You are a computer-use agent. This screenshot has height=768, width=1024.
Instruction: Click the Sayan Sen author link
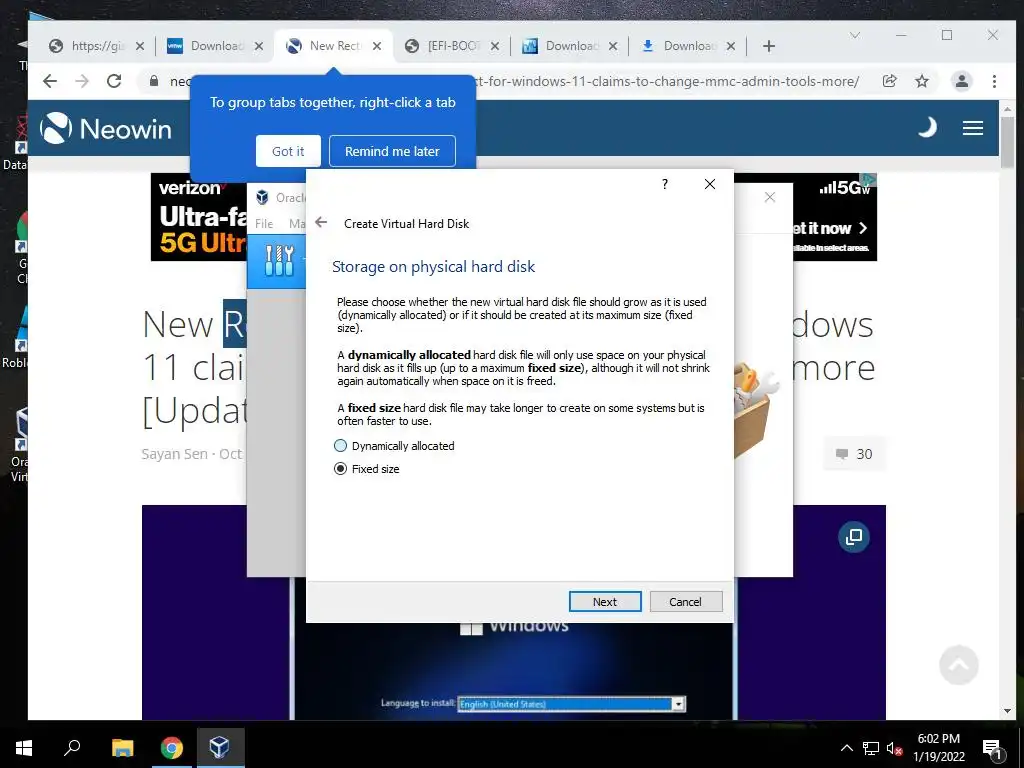pos(174,454)
